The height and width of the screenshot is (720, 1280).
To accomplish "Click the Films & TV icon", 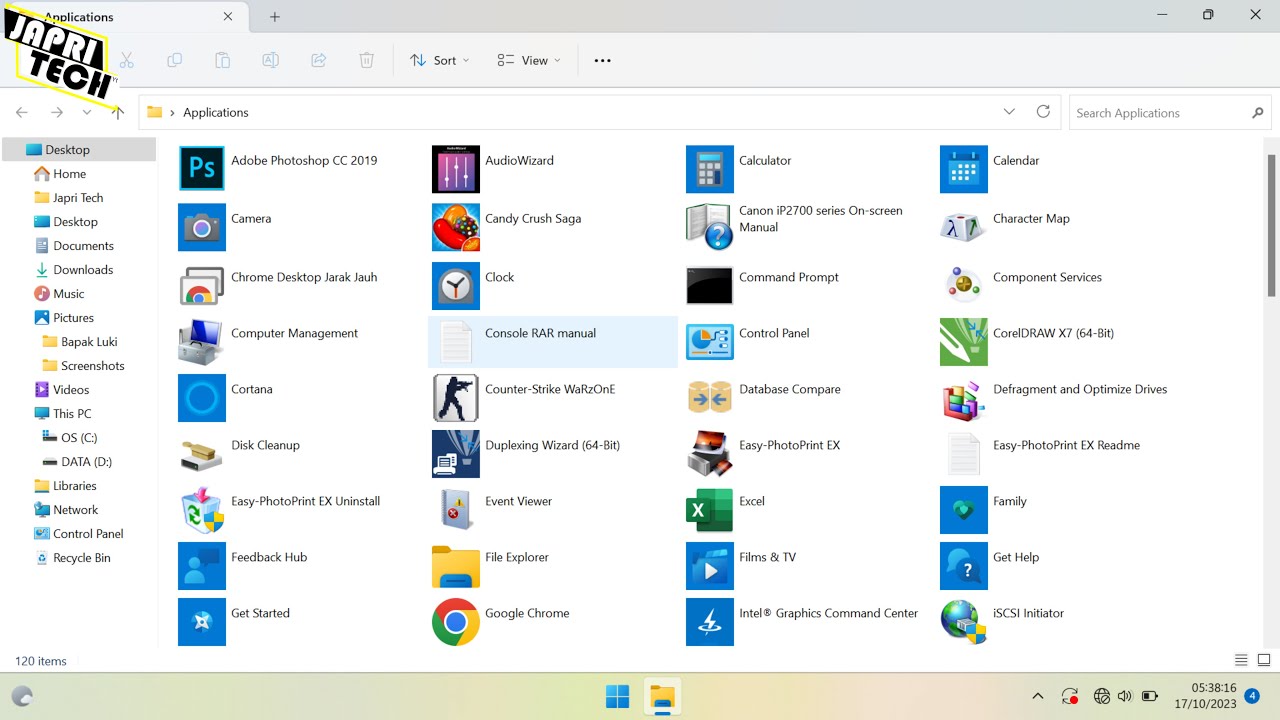I will pyautogui.click(x=710, y=566).
